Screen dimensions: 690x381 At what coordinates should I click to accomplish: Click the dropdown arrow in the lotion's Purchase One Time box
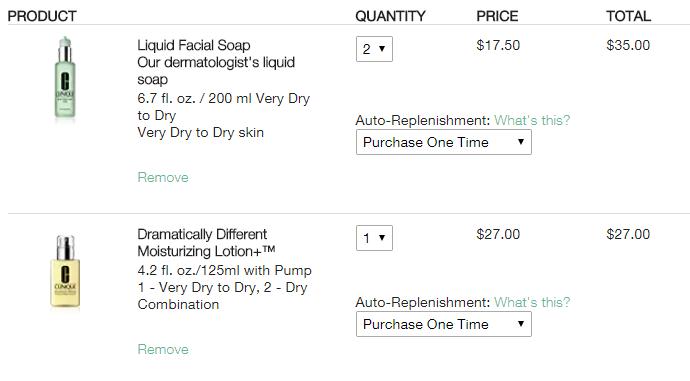click(521, 324)
